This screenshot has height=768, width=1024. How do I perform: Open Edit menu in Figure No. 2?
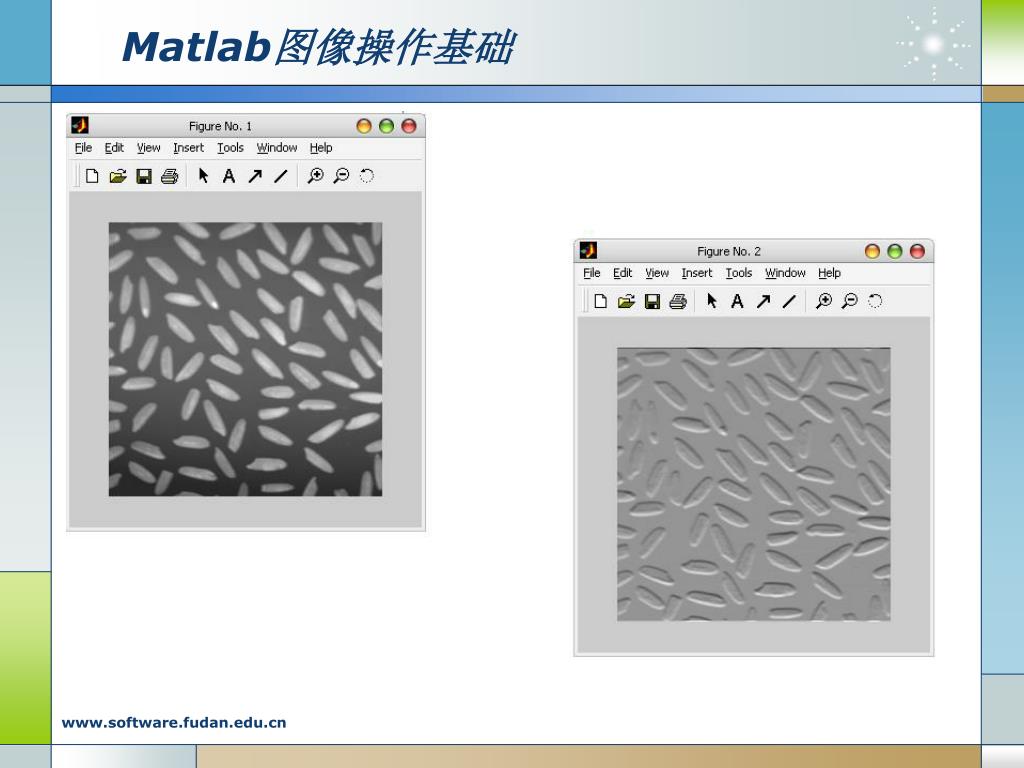pyautogui.click(x=622, y=273)
